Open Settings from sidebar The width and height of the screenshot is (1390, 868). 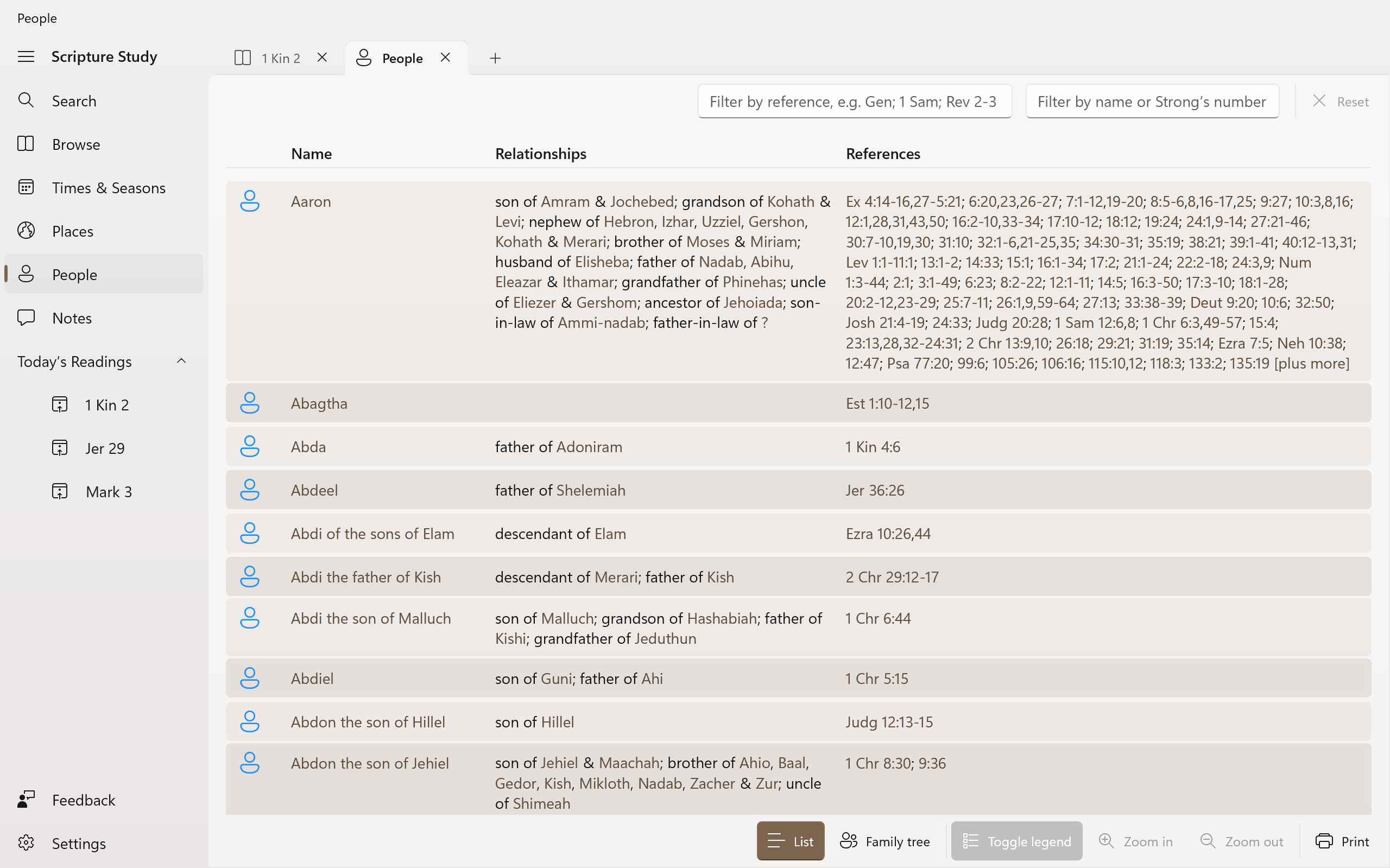[103, 842]
